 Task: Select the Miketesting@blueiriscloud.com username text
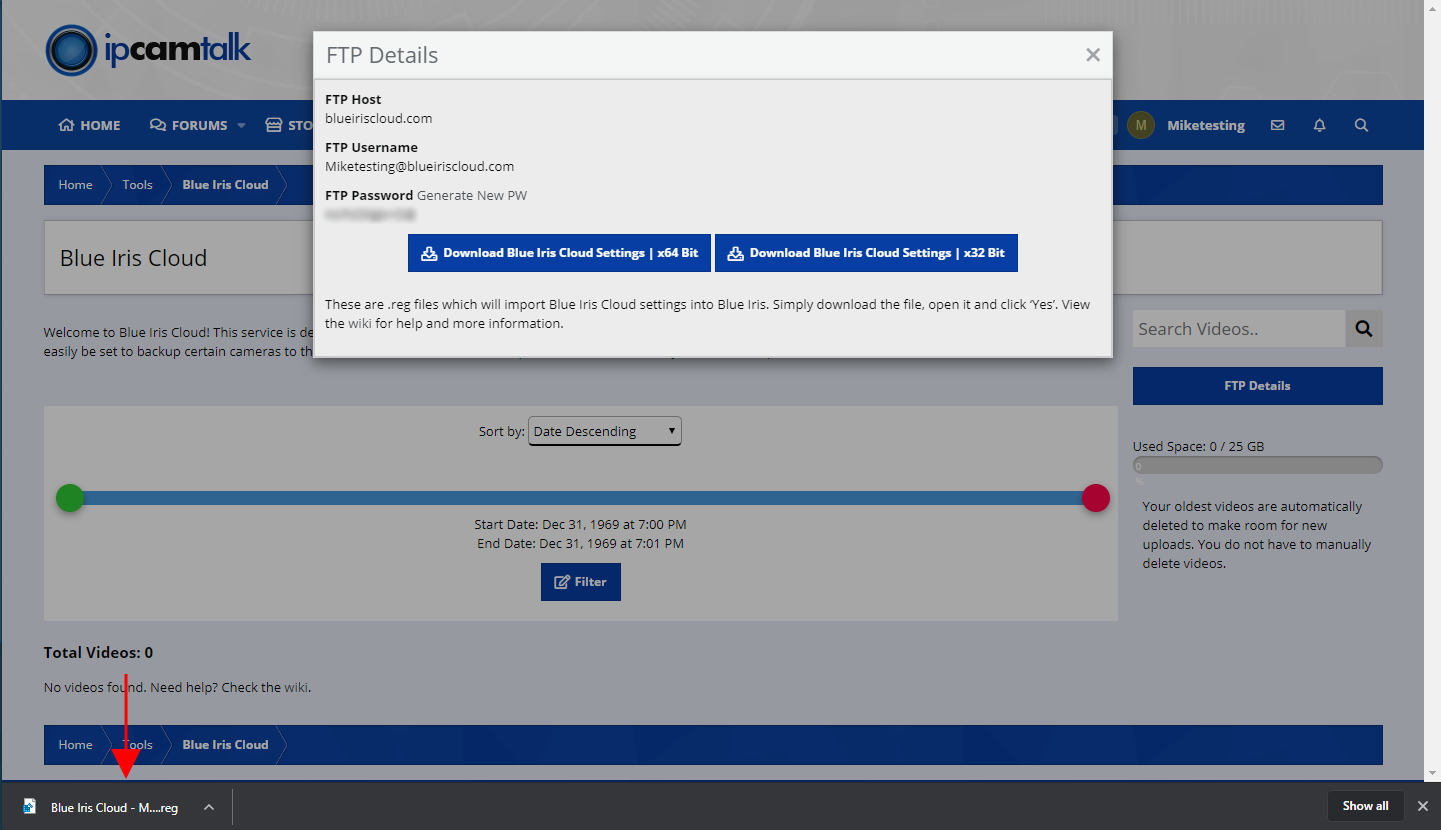pyautogui.click(x=420, y=166)
